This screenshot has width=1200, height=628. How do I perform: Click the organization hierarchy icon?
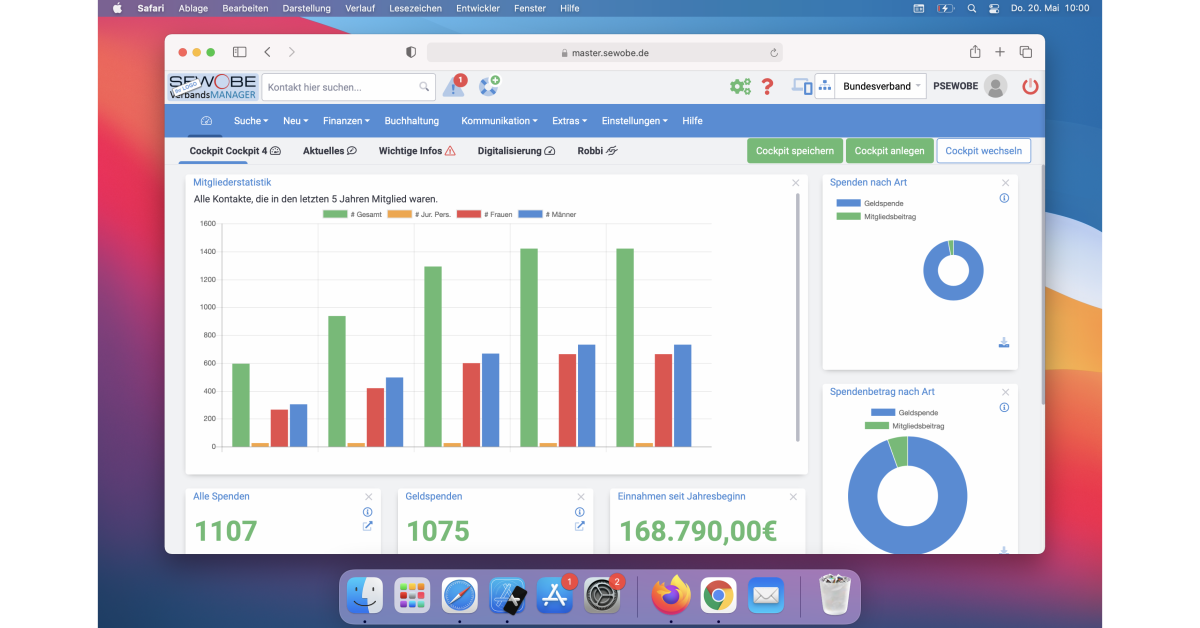coord(825,87)
